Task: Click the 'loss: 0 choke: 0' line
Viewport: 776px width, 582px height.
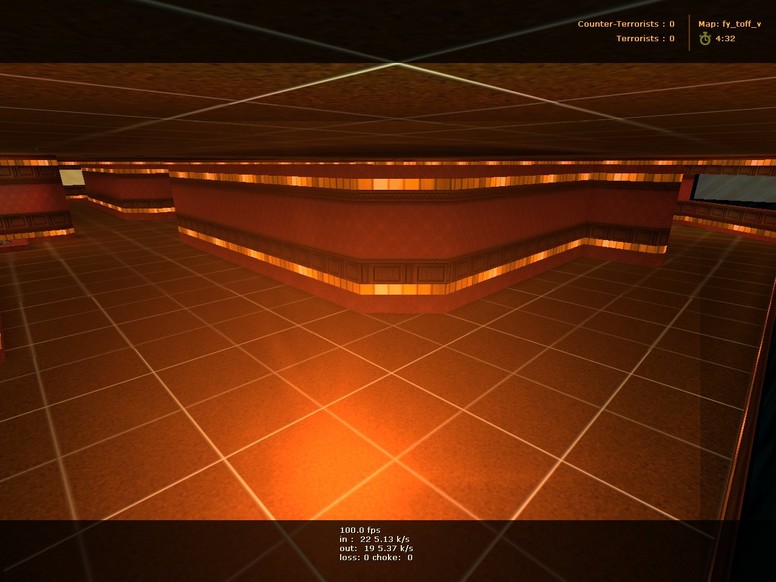Action: pyautogui.click(x=376, y=557)
